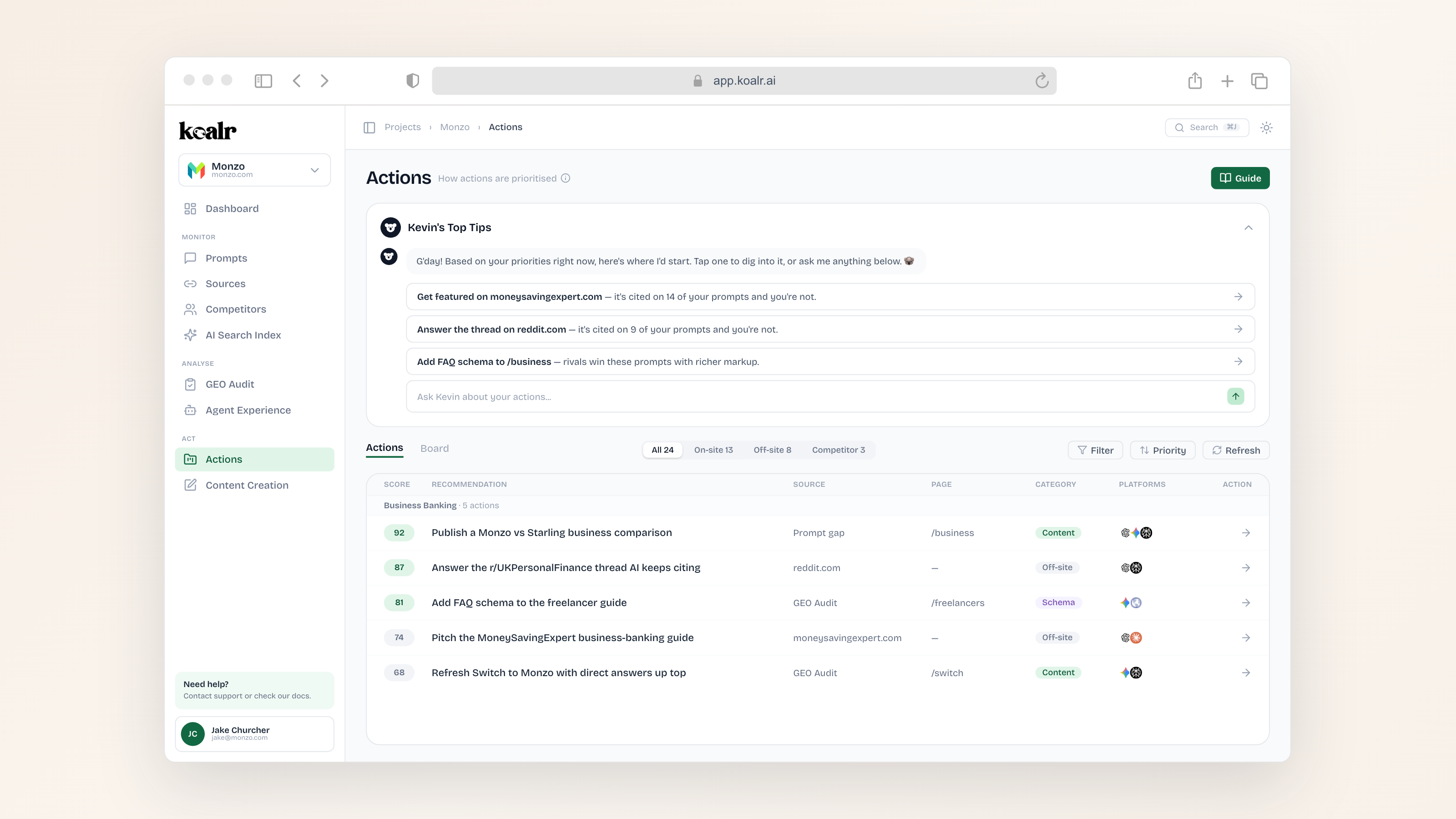1456x819 pixels.
Task: Click the moneysavingexpert.com source cell
Action: 847,638
